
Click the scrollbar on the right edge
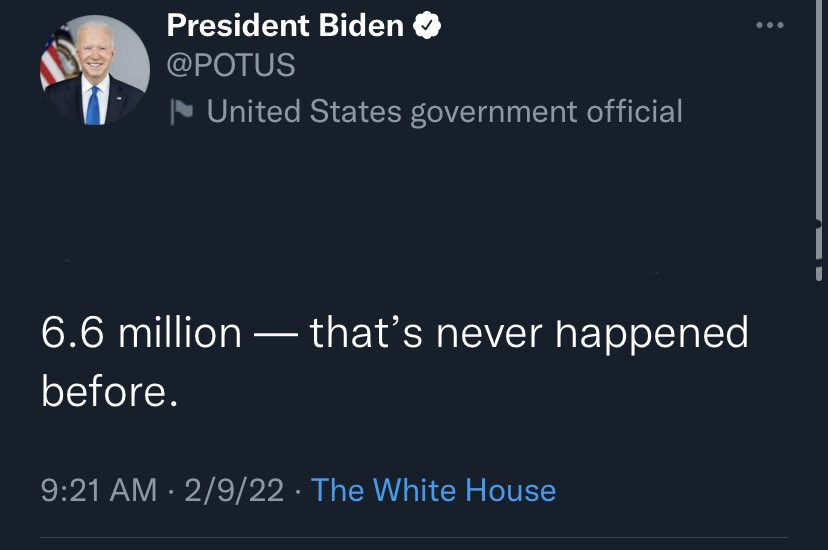pyautogui.click(x=820, y=250)
